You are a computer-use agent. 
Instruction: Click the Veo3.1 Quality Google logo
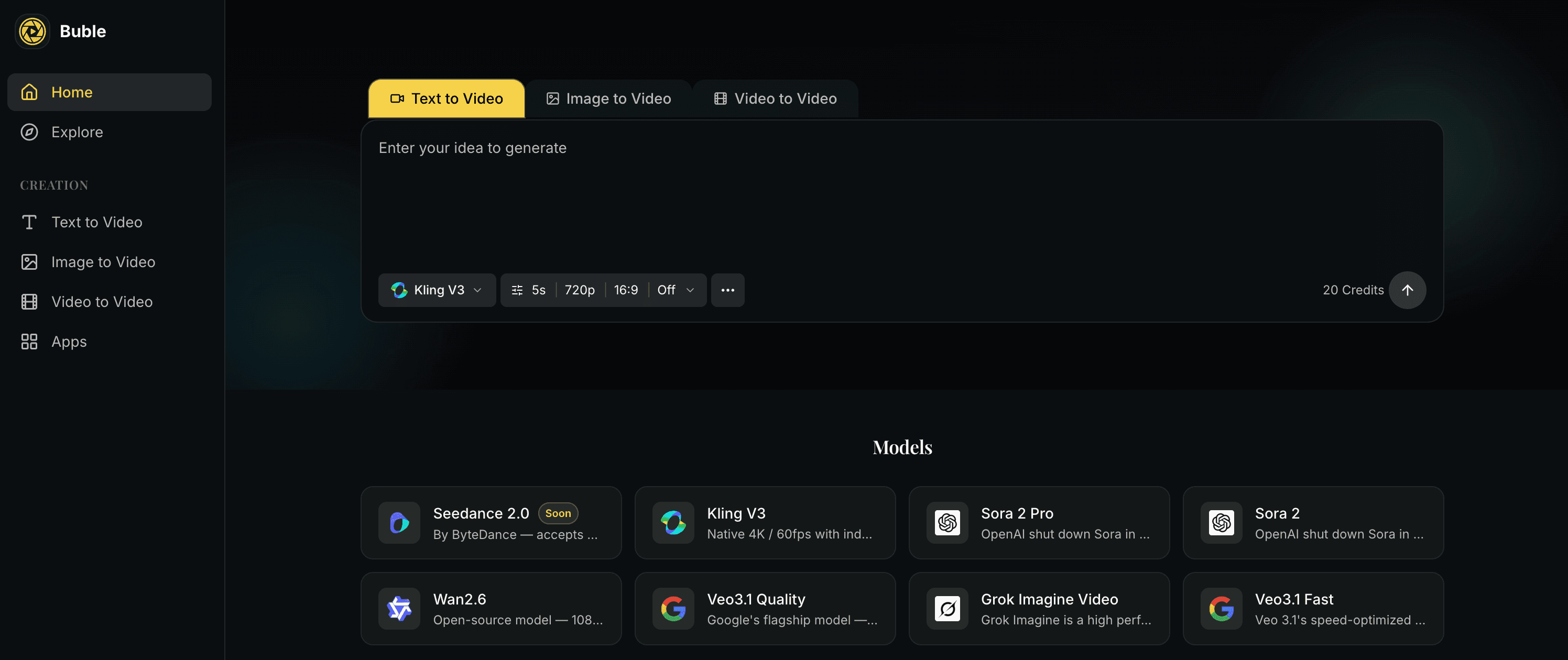pos(673,608)
